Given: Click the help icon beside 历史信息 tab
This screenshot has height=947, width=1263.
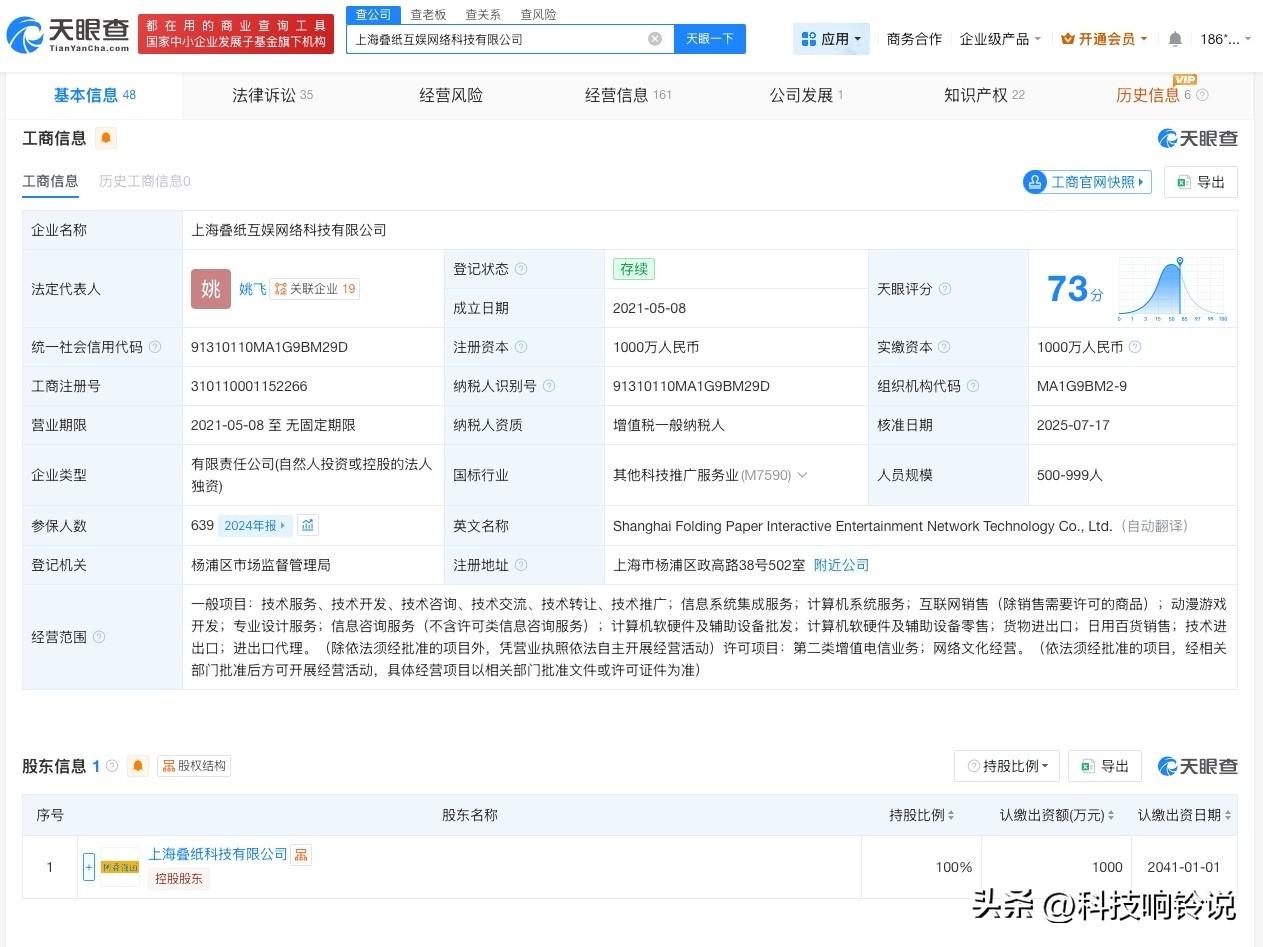Looking at the screenshot, I should (1202, 95).
